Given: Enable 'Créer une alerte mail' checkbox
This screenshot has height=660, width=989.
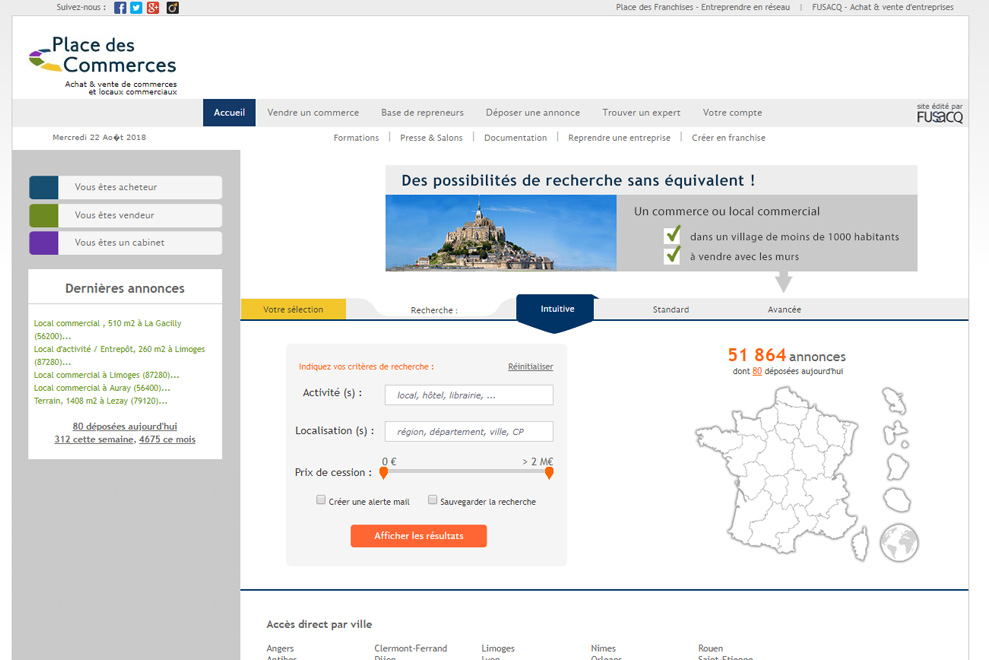Looking at the screenshot, I should (x=320, y=500).
